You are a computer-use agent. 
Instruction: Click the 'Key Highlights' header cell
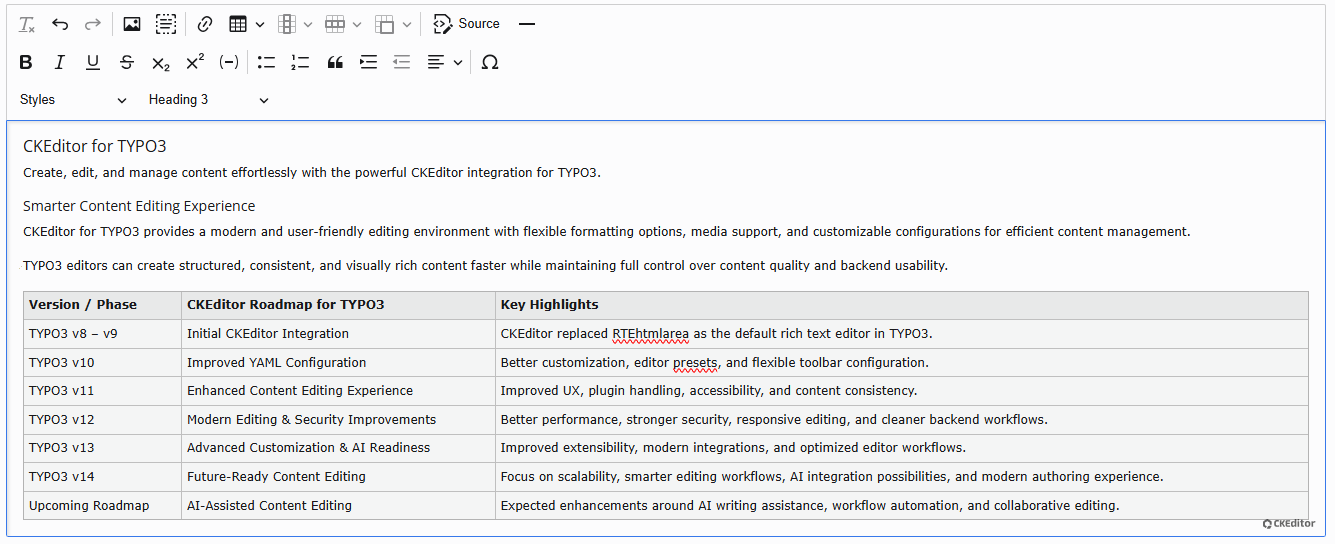[x=902, y=305]
